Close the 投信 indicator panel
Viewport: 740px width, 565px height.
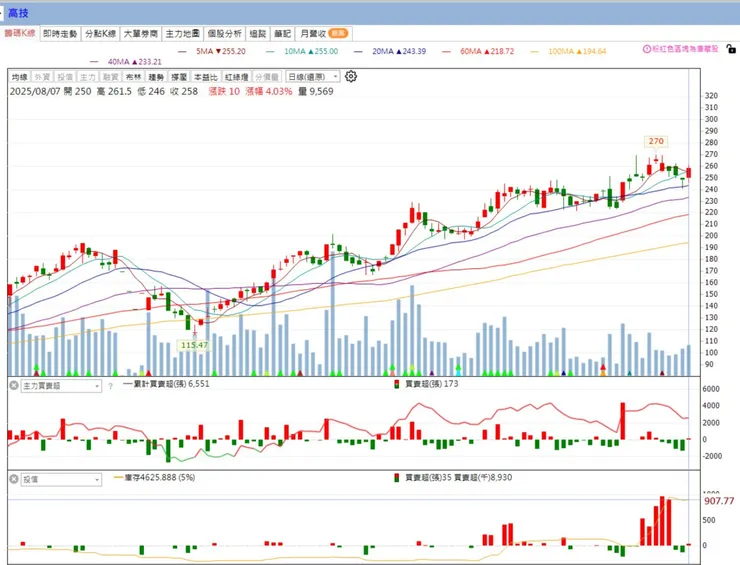click(x=14, y=479)
